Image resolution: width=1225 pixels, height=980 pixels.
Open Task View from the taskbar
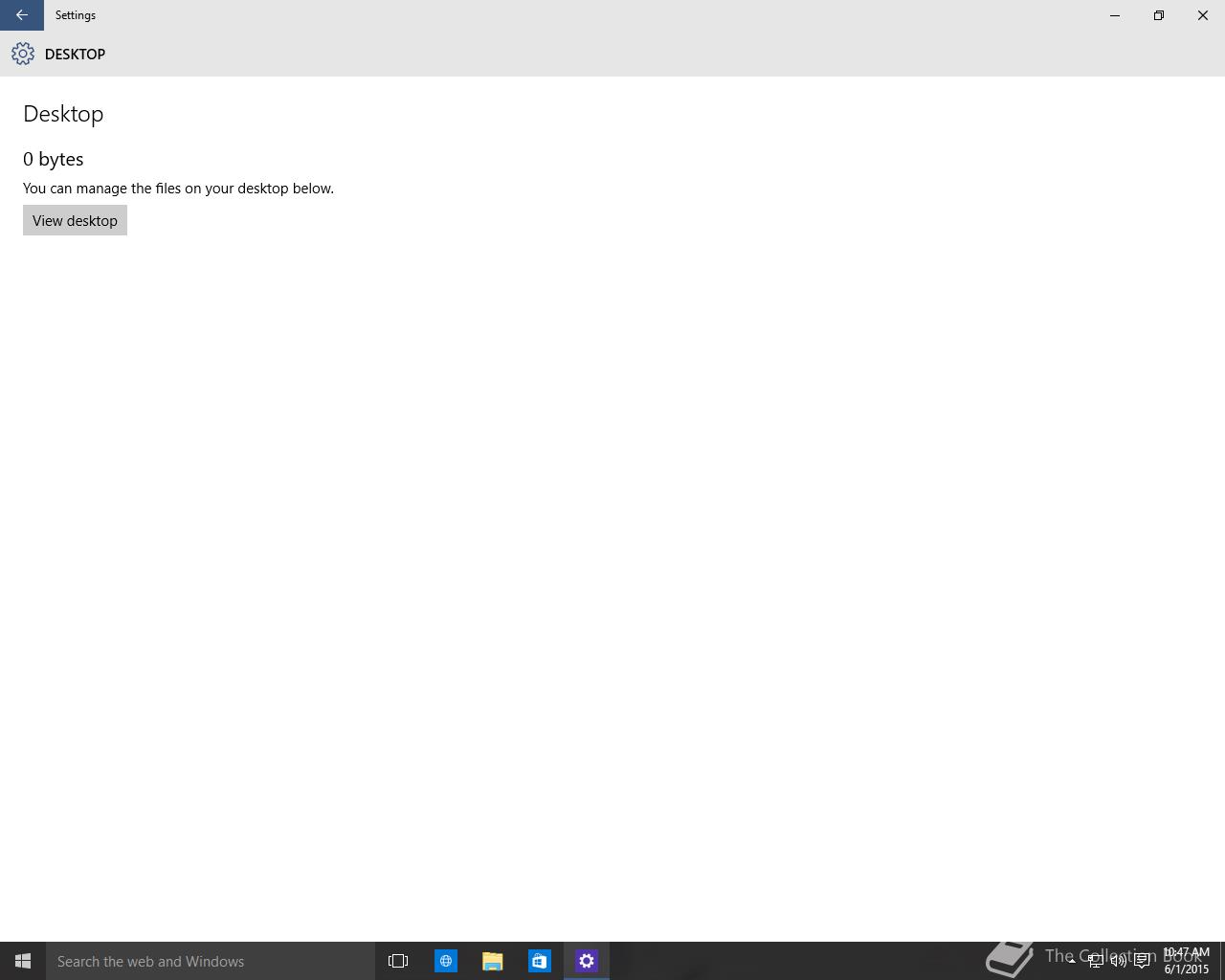(398, 961)
